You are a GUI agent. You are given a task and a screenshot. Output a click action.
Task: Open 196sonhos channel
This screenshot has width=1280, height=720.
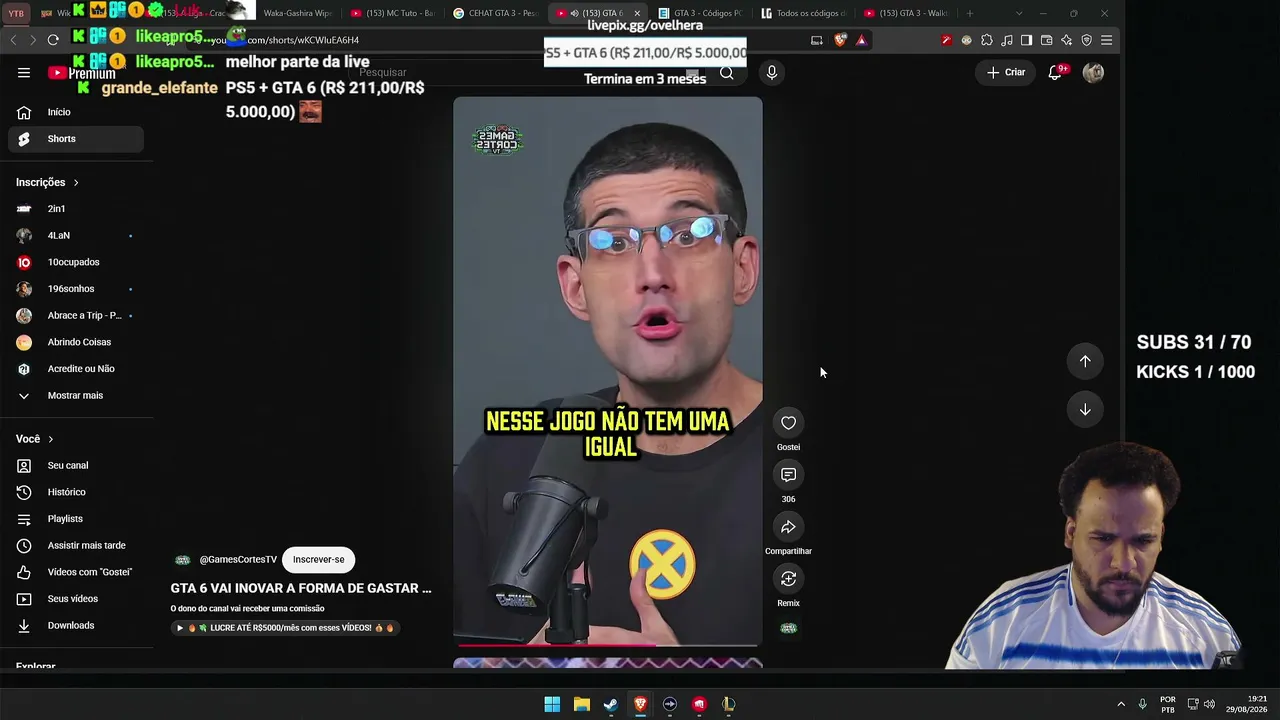click(x=76, y=289)
